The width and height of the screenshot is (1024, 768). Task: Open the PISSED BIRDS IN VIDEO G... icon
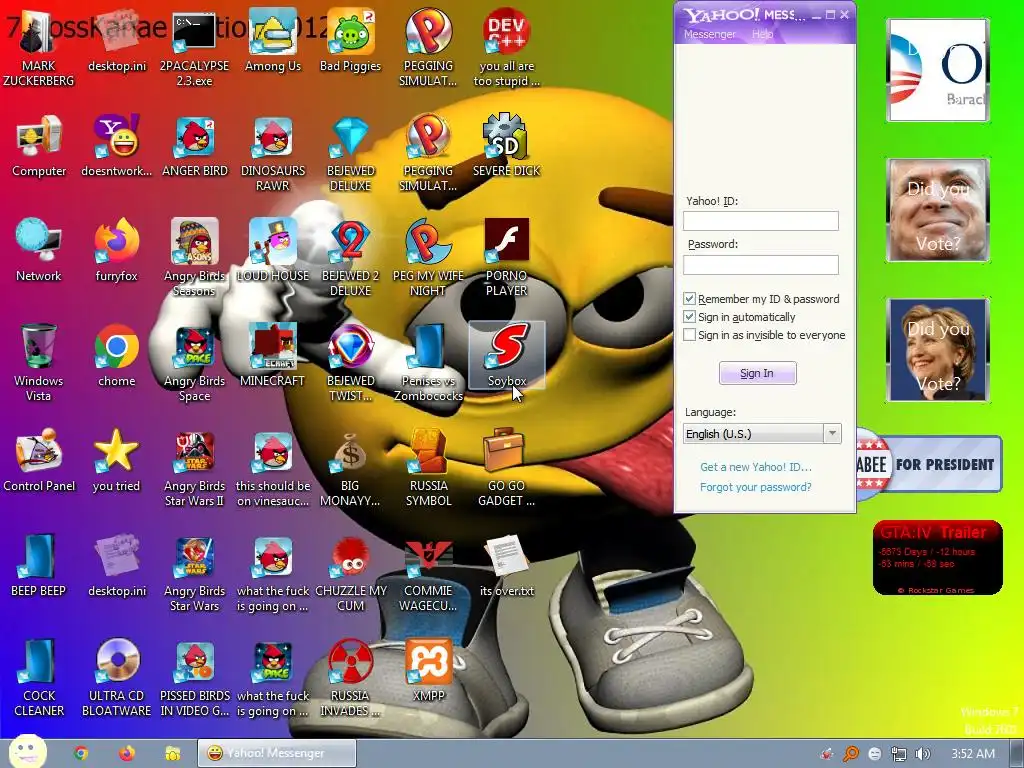click(194, 677)
